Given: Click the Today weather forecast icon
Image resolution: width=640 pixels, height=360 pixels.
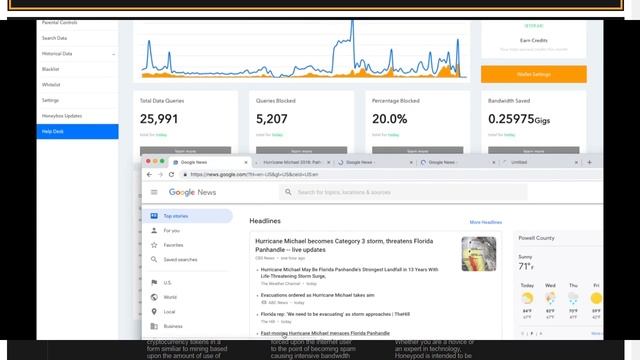Looking at the screenshot, I should coord(527,298).
